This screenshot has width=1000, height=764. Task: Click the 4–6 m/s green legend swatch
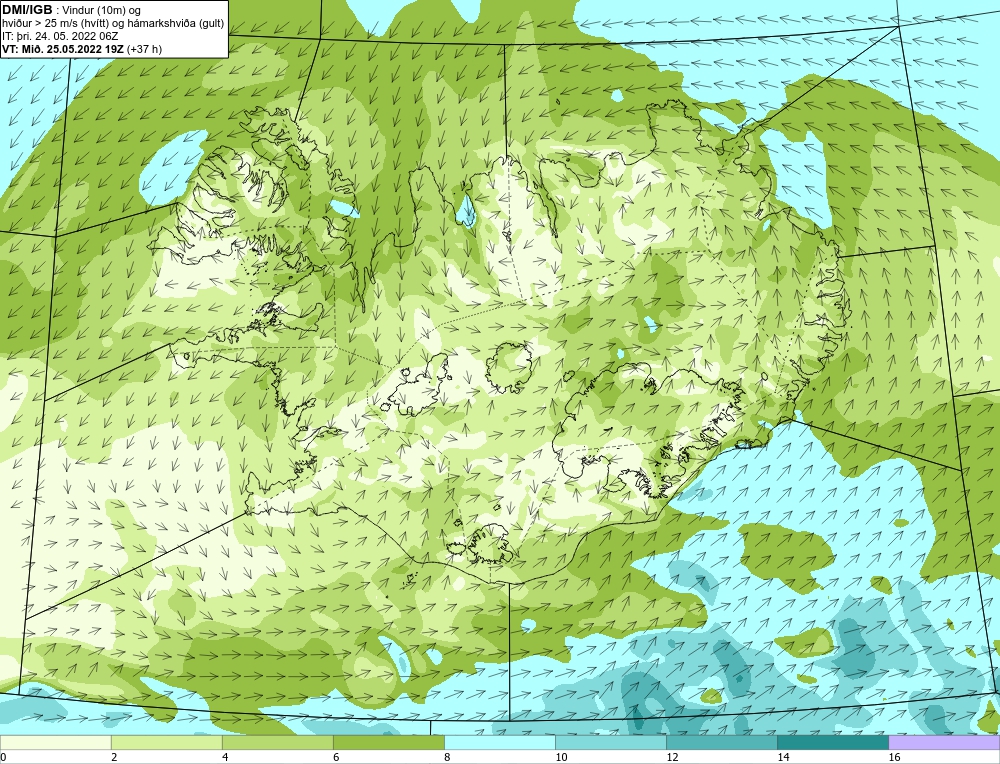[x=277, y=742]
